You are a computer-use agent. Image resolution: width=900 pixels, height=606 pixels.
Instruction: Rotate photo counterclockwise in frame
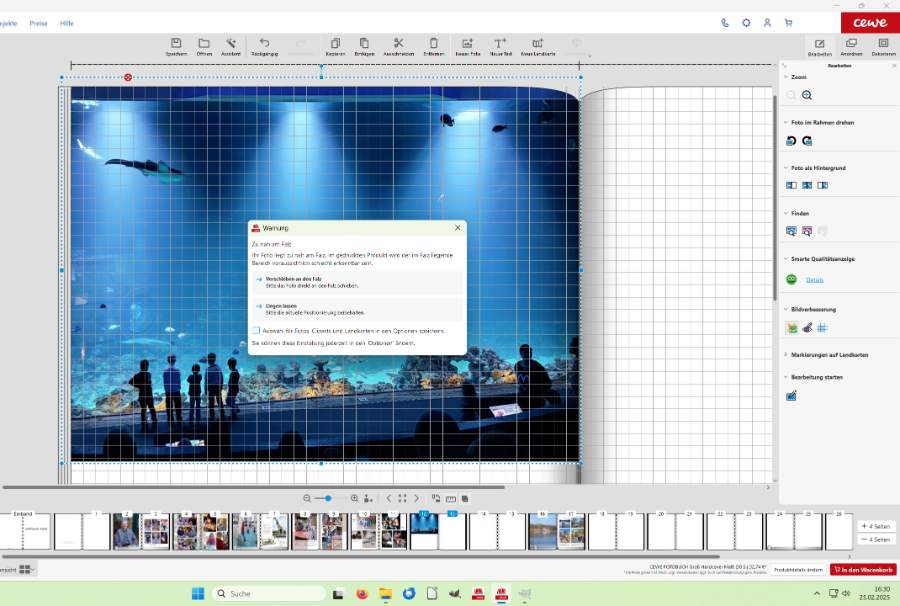click(791, 141)
